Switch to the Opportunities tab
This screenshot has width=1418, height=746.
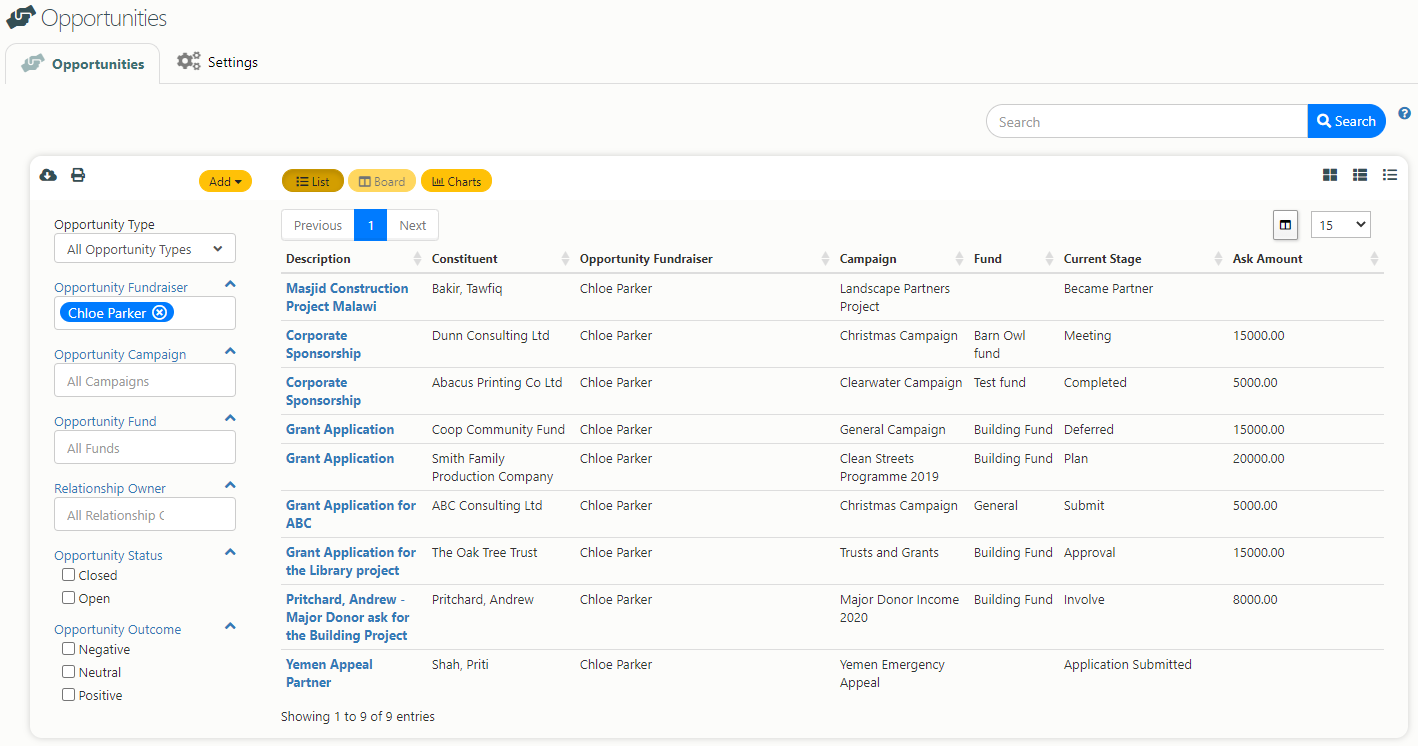[83, 64]
